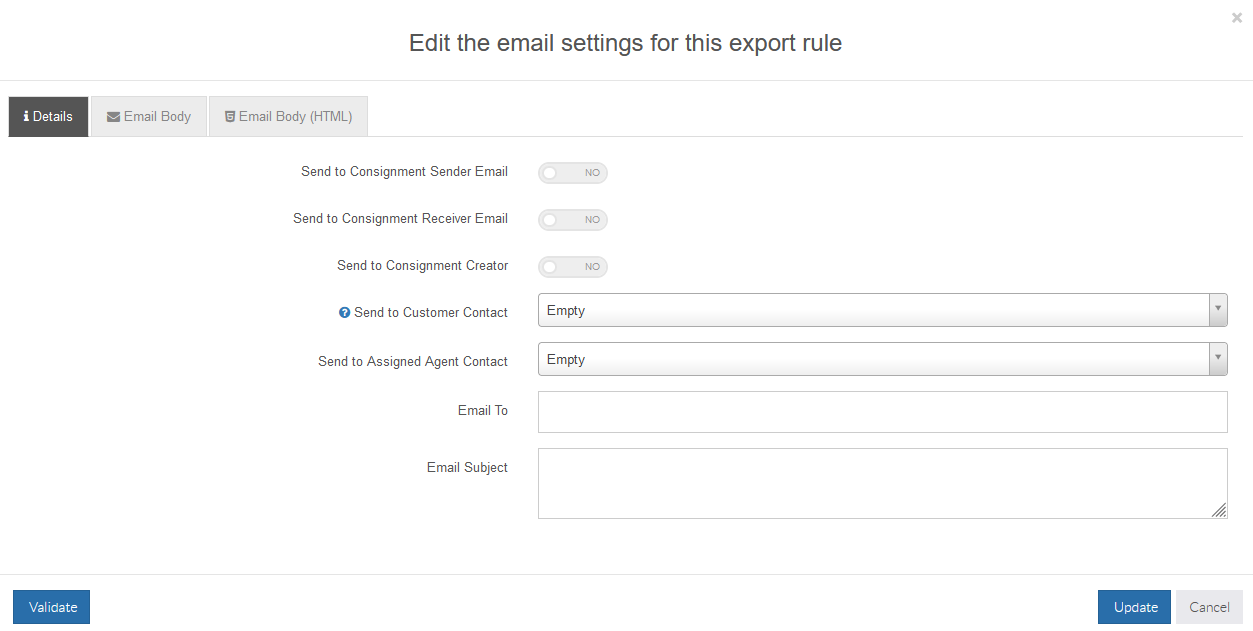Screen dimensions: 1253x631
Task: Open the Send to Customer Contact dropdown
Action: tap(872, 311)
